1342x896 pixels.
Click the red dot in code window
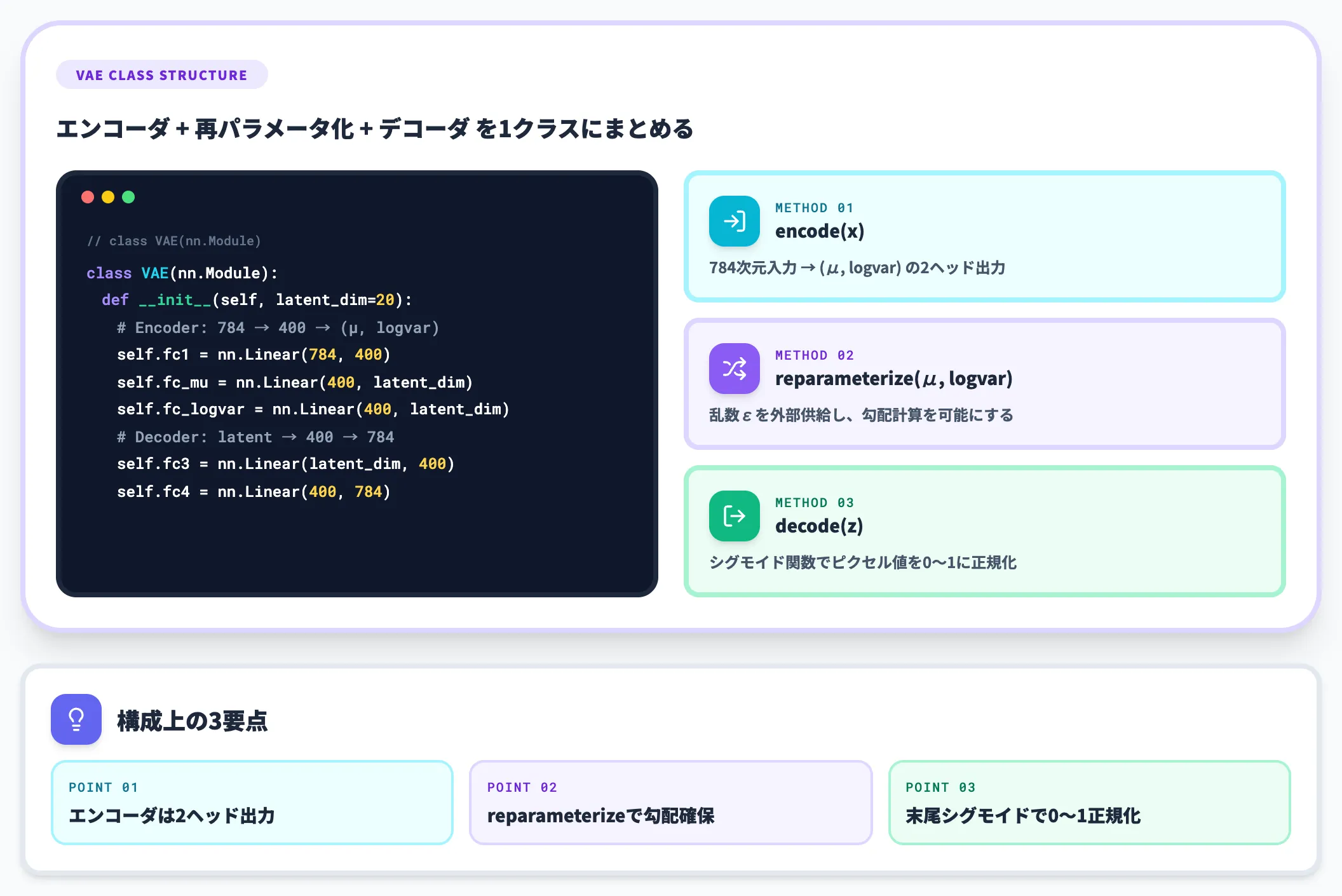88,197
